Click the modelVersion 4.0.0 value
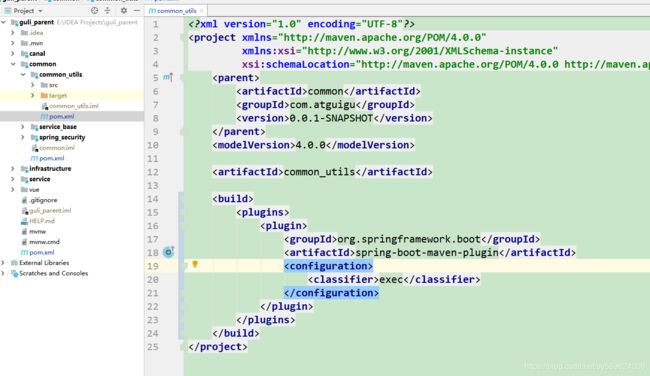 click(310, 145)
